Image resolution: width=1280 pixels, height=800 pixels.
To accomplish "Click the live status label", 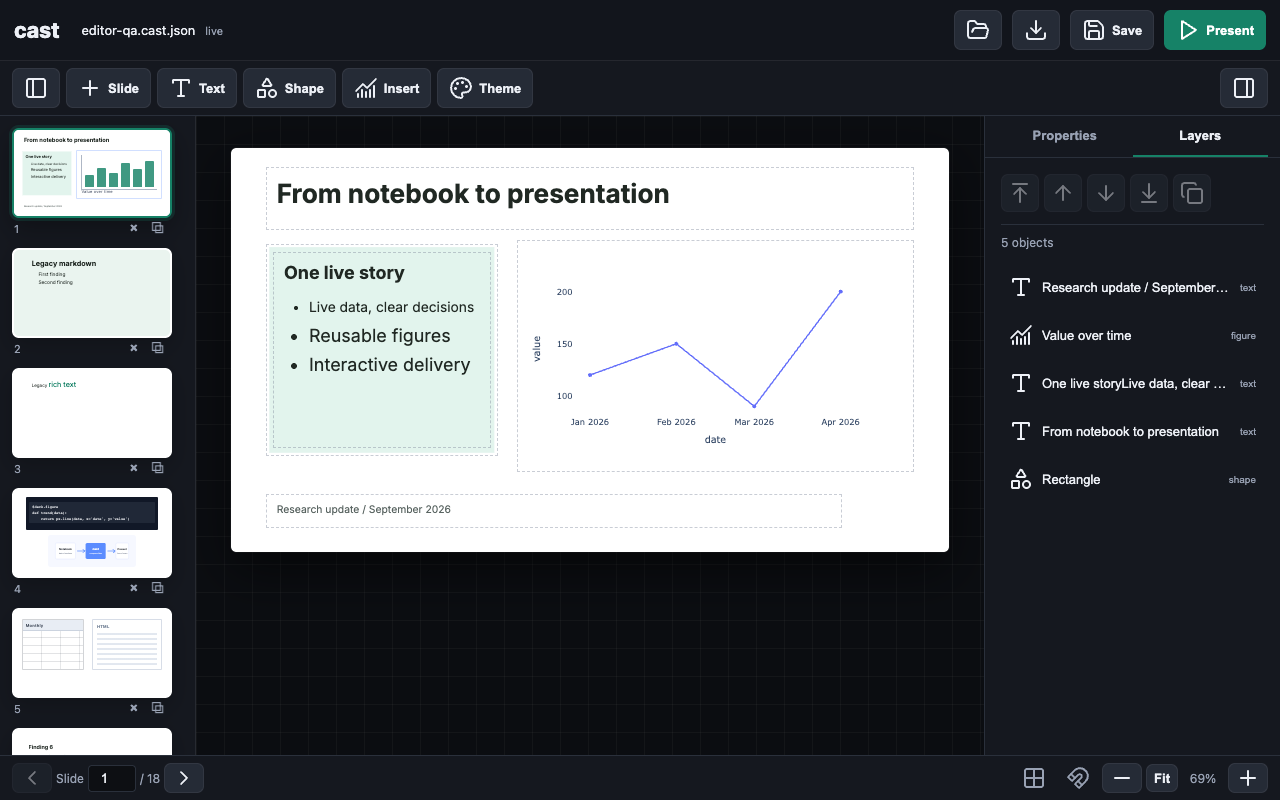I will [214, 31].
